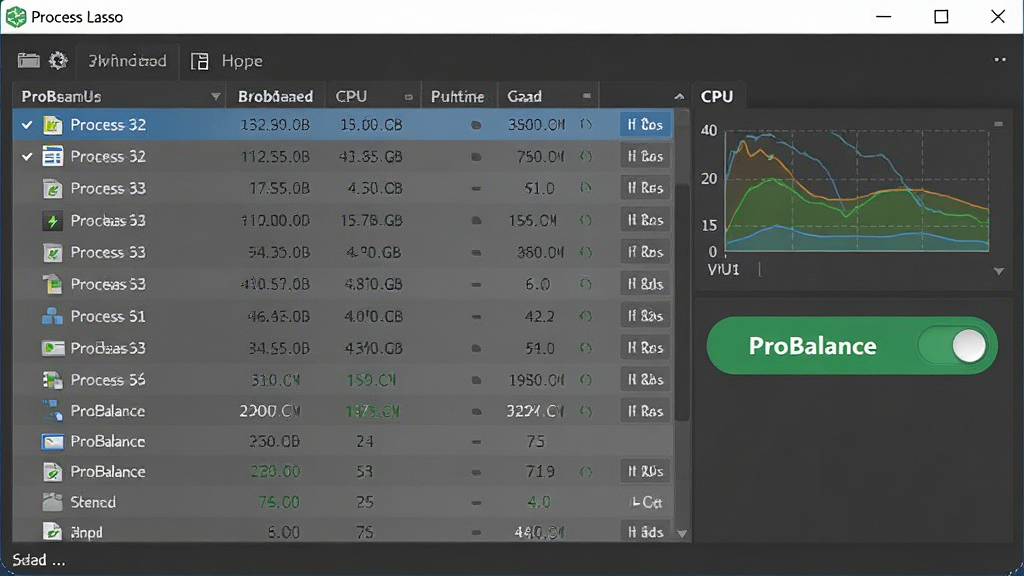Viewport: 1024px width, 576px height.
Task: Click the button on the Stened row
Action: coord(647,502)
